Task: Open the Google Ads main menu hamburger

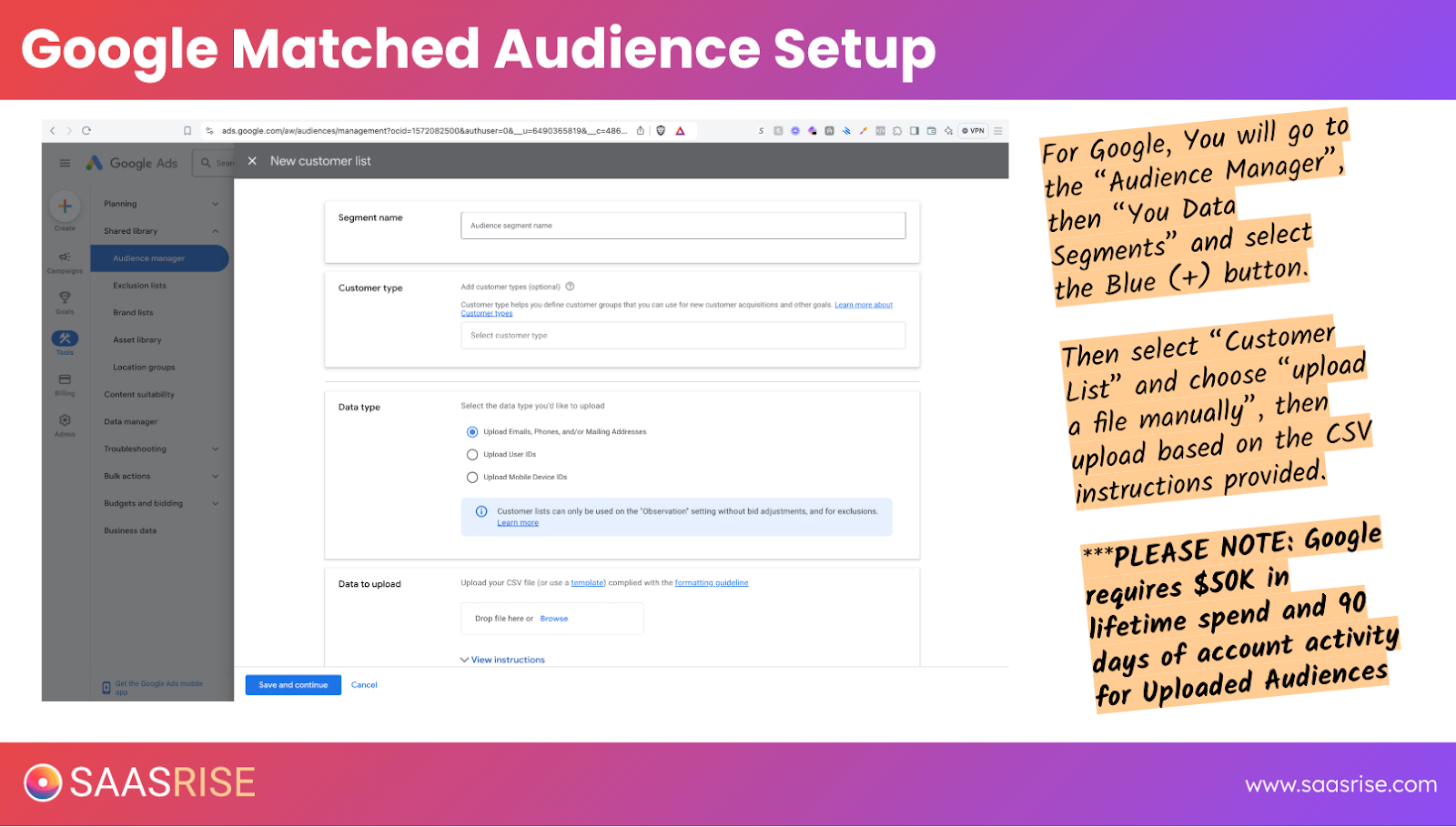Action: pos(65,163)
